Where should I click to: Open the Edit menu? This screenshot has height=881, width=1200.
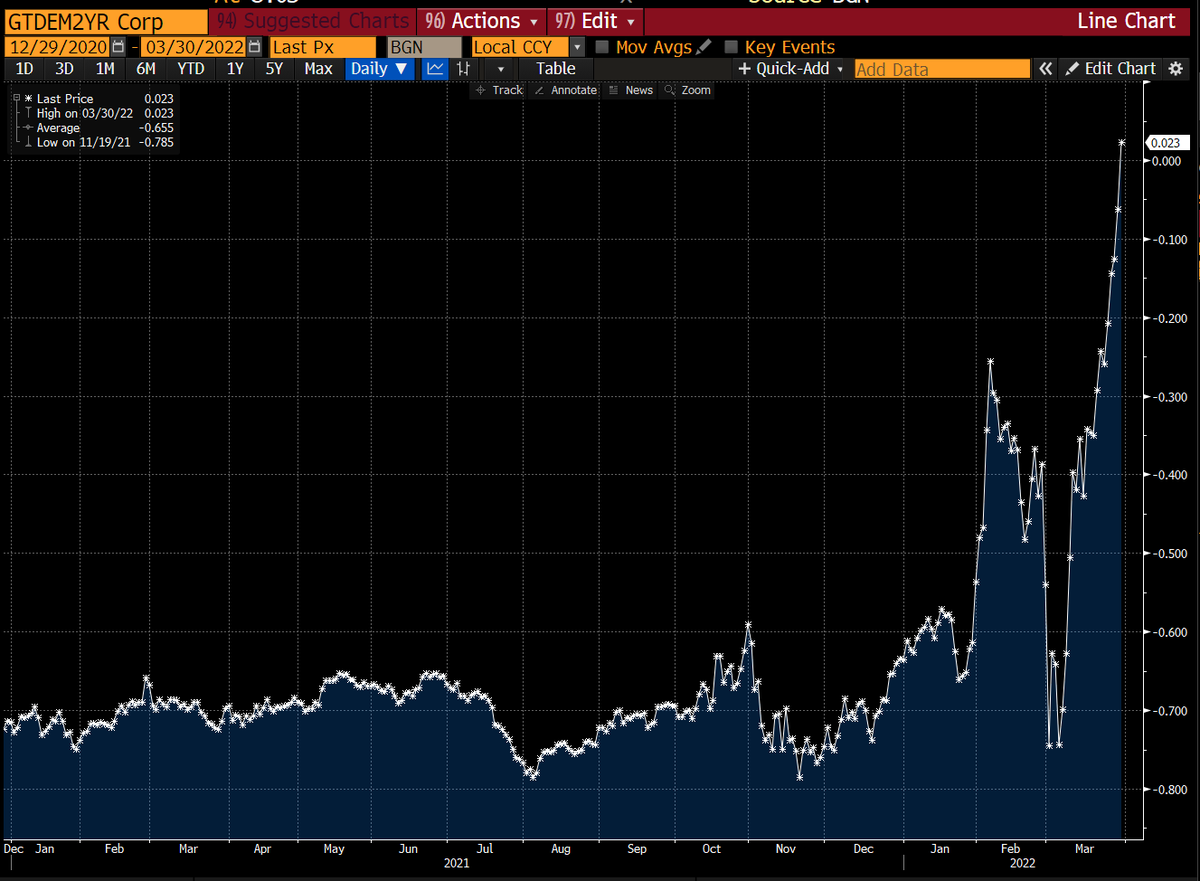point(595,21)
